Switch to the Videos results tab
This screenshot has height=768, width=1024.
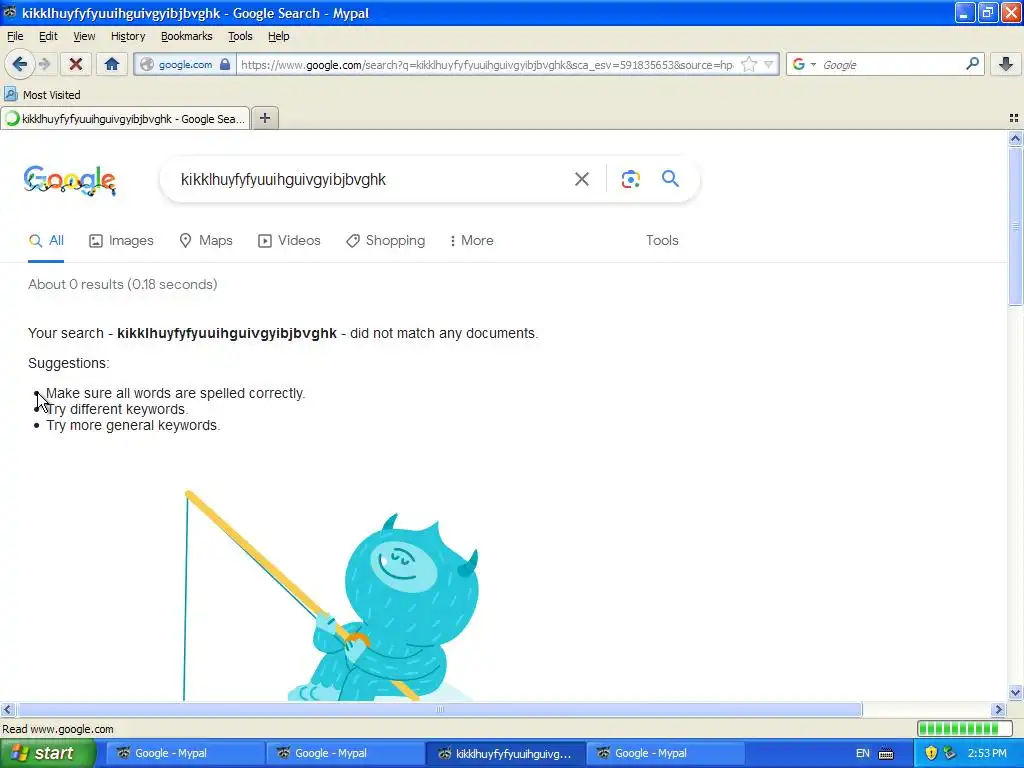(x=289, y=240)
